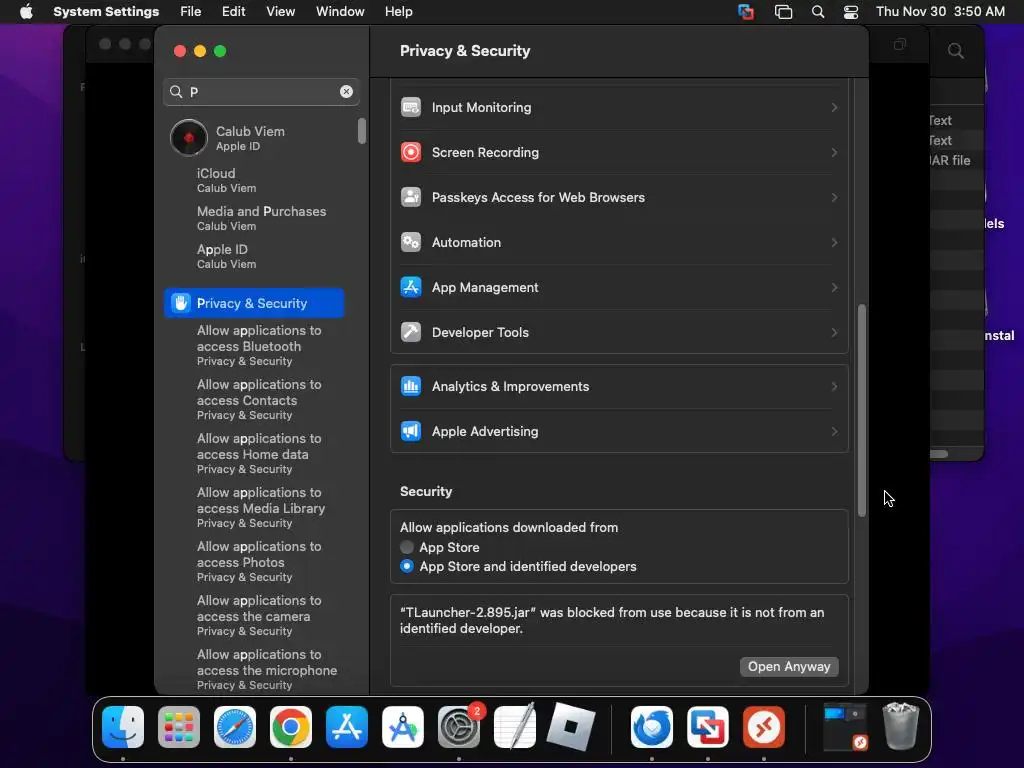
Task: Click the Input Monitoring keyboard icon
Action: click(411, 107)
